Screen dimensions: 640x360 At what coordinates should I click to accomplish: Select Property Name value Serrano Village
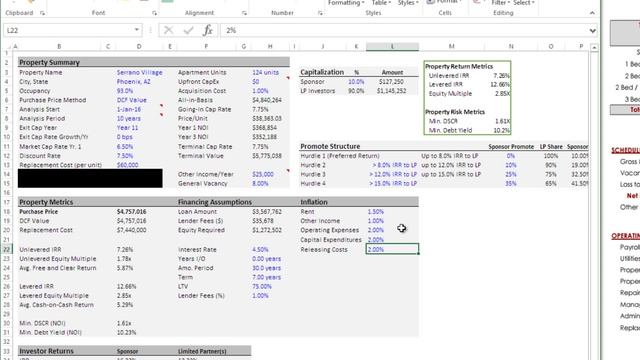tap(140, 72)
